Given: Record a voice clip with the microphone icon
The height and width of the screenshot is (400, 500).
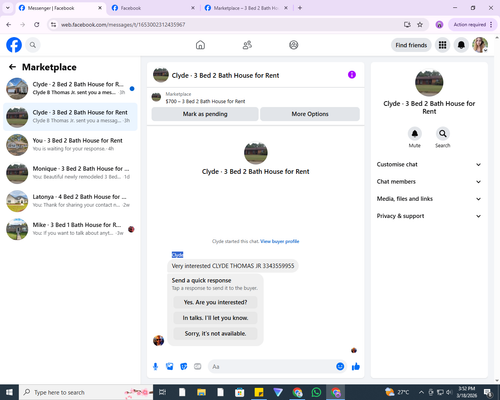Looking at the screenshot, I should click(x=155, y=367).
